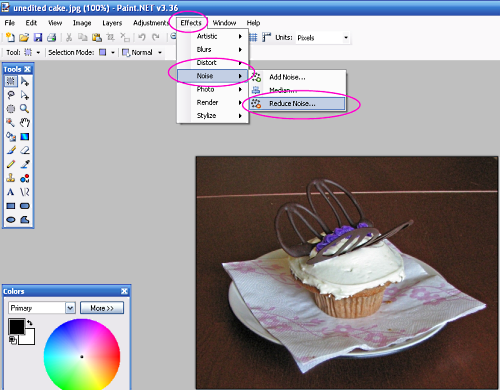Open the File menu
500x390 pixels.
point(10,23)
